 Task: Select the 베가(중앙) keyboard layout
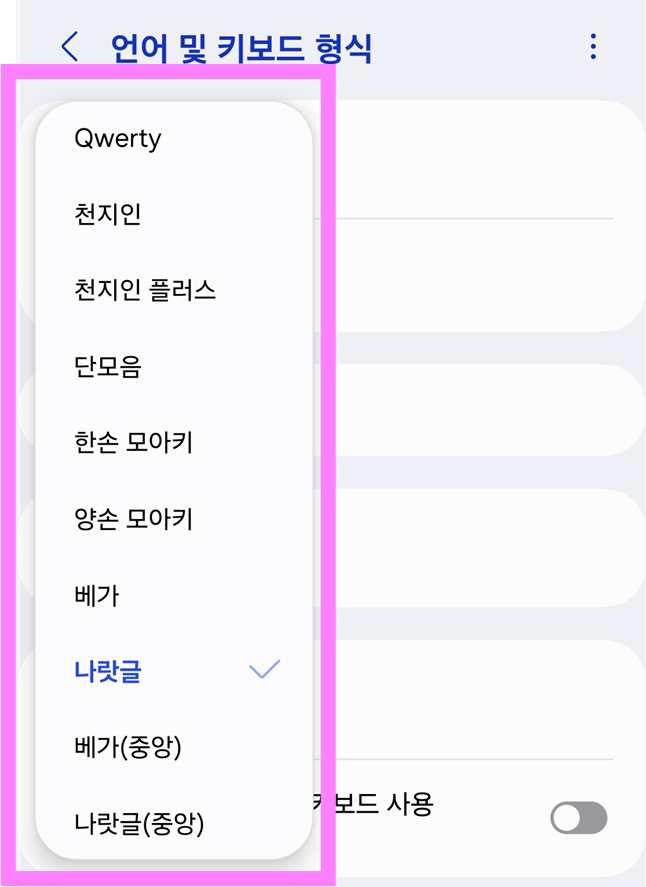[x=126, y=748]
